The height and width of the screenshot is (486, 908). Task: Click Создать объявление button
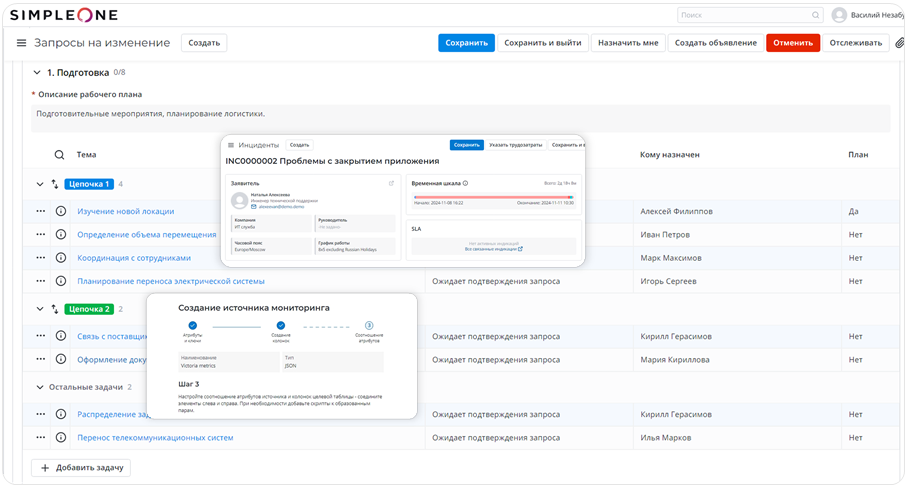coord(716,43)
